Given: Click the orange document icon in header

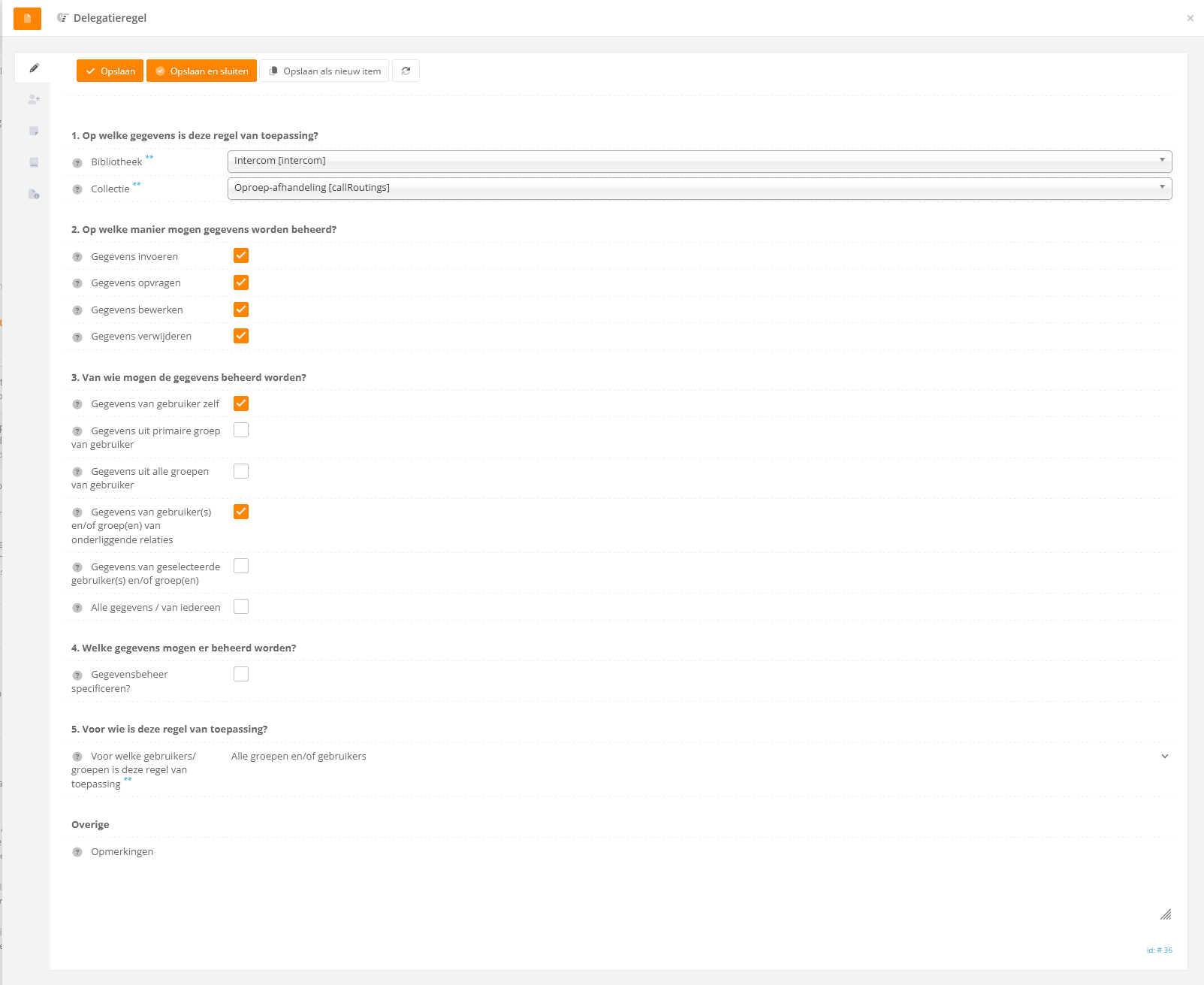Looking at the screenshot, I should pyautogui.click(x=27, y=18).
